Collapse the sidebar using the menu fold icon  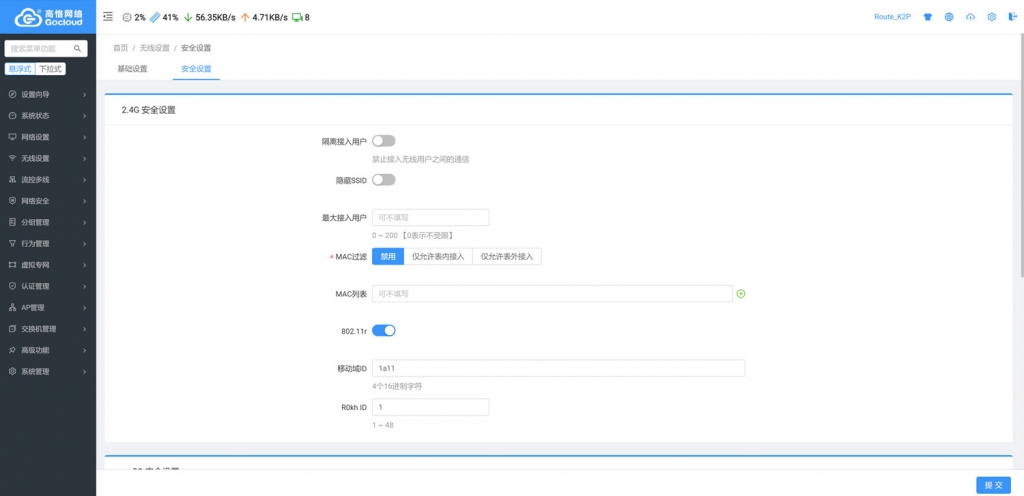click(108, 17)
